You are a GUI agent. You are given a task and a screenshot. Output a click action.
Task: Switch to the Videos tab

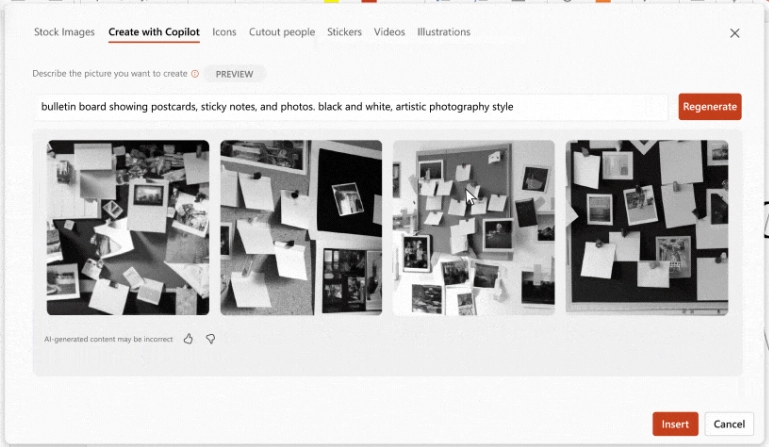click(389, 32)
